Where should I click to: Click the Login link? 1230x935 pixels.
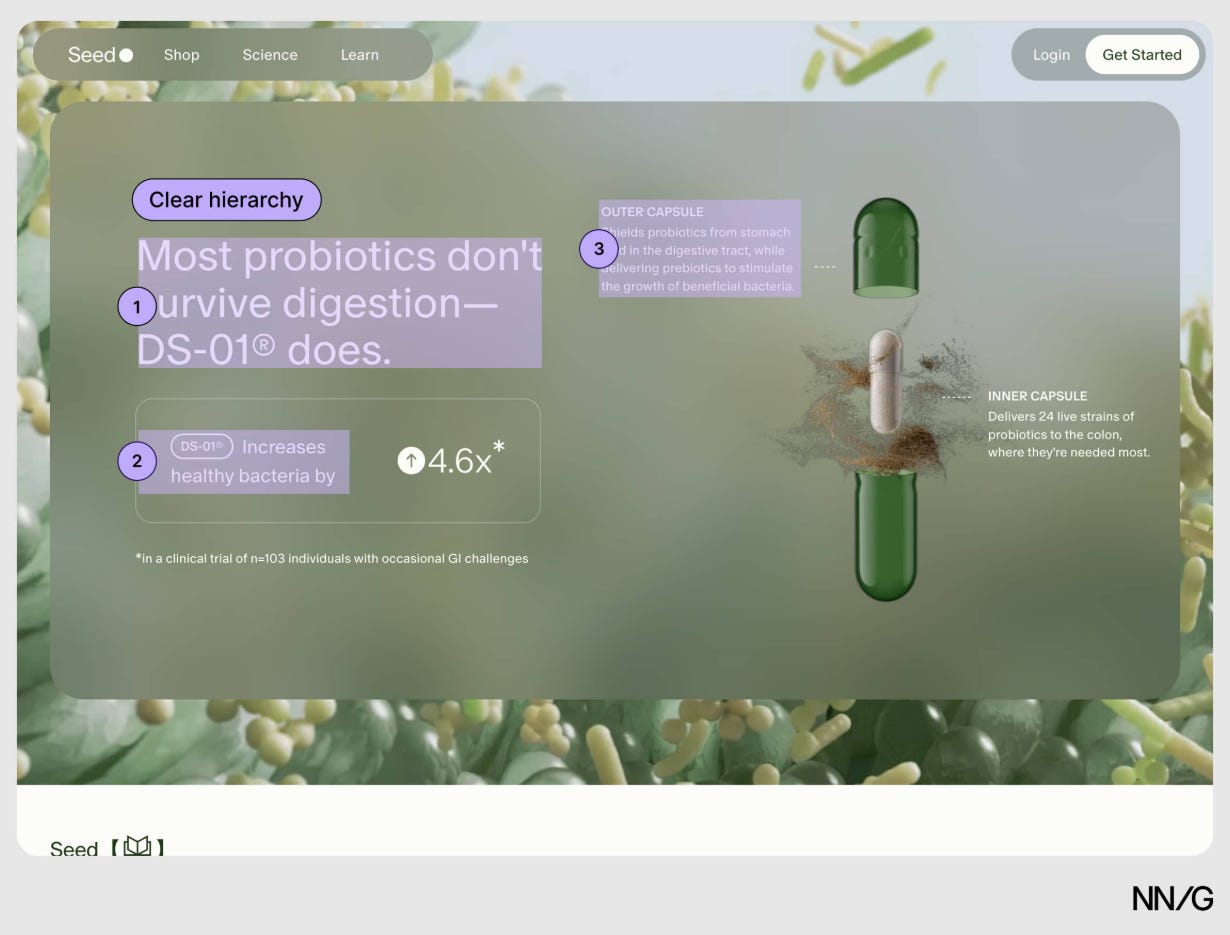coord(1051,55)
